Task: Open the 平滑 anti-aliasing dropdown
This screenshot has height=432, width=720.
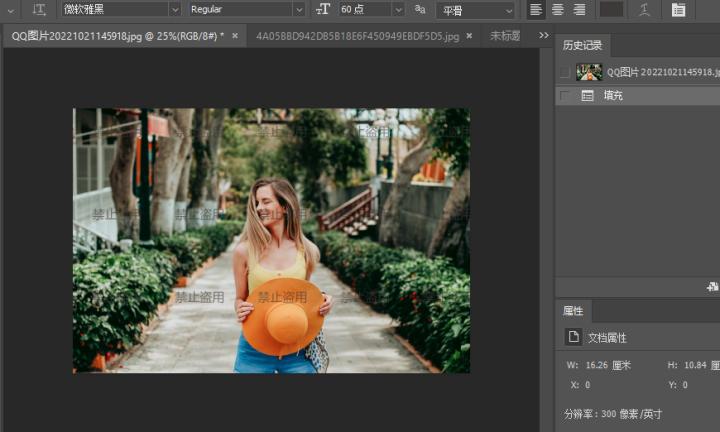Action: [476, 9]
